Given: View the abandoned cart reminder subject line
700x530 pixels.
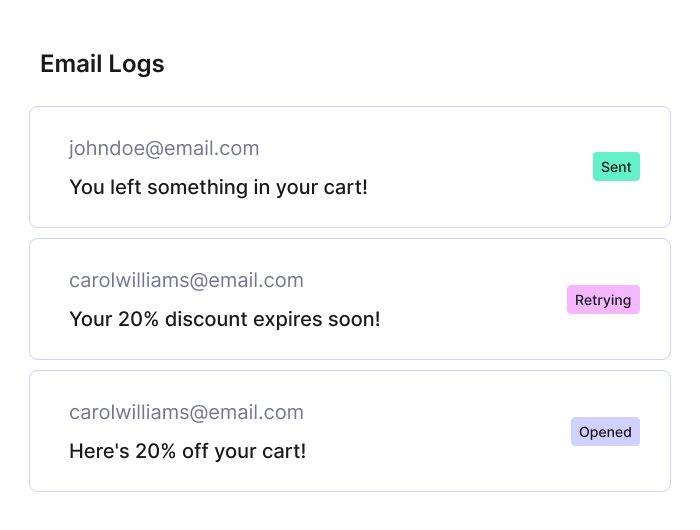Looking at the screenshot, I should click(x=218, y=187).
